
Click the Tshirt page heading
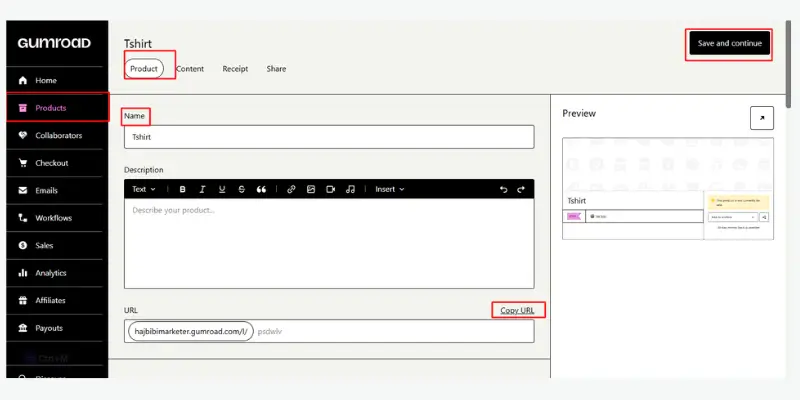click(138, 44)
